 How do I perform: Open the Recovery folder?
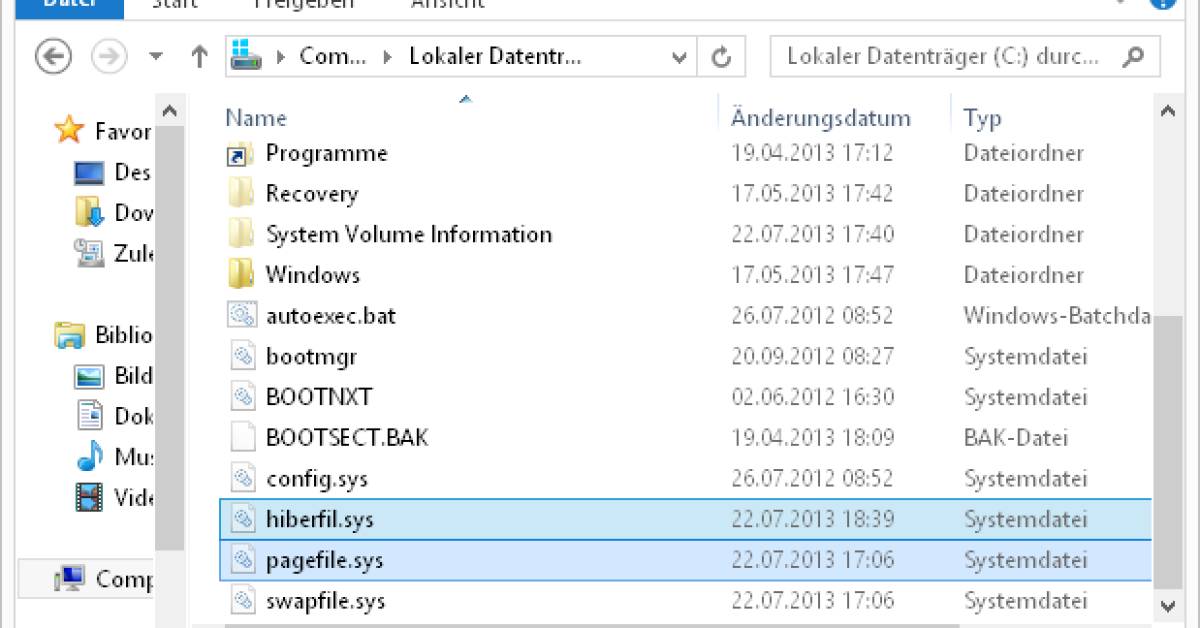pos(312,193)
